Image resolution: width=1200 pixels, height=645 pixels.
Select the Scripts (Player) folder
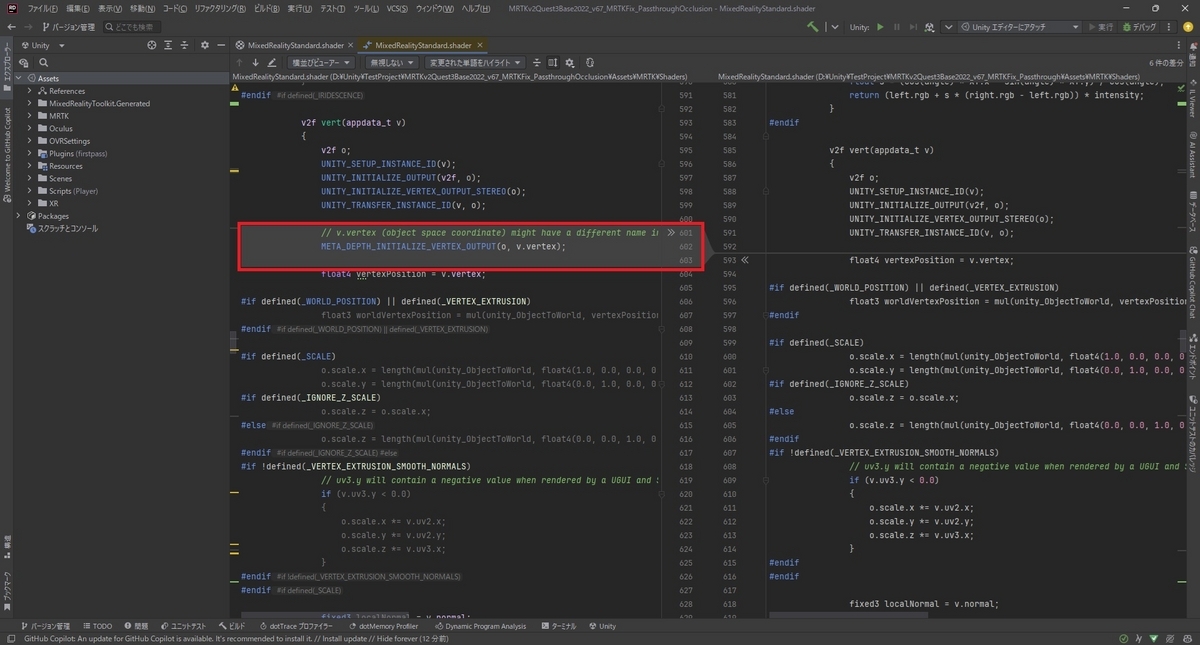pyautogui.click(x=67, y=191)
